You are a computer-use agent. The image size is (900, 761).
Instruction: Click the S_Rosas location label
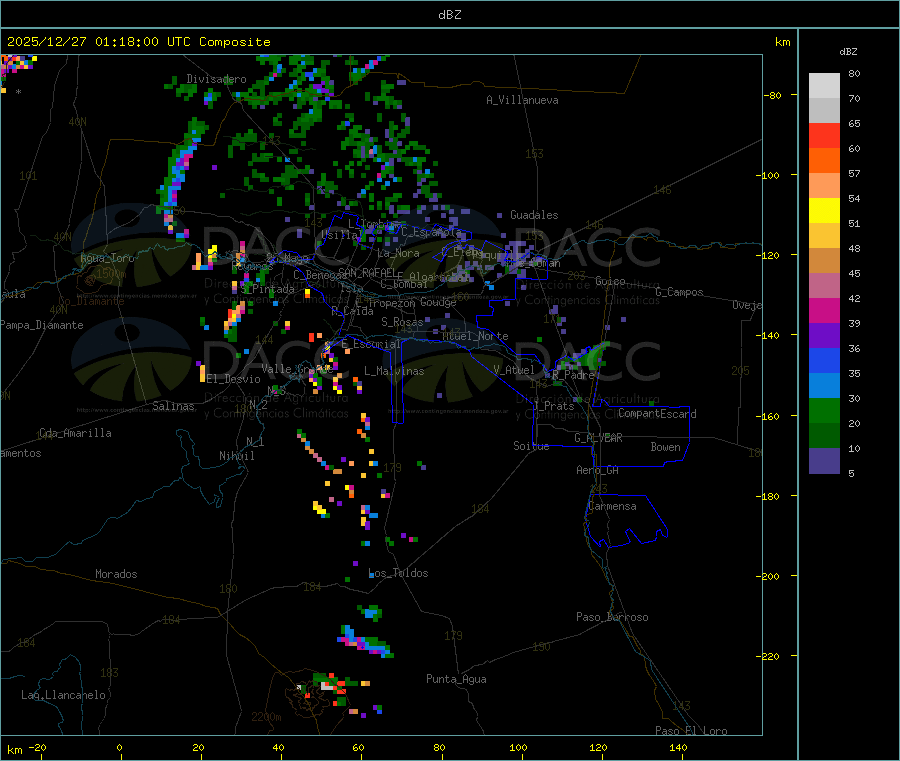(x=402, y=322)
